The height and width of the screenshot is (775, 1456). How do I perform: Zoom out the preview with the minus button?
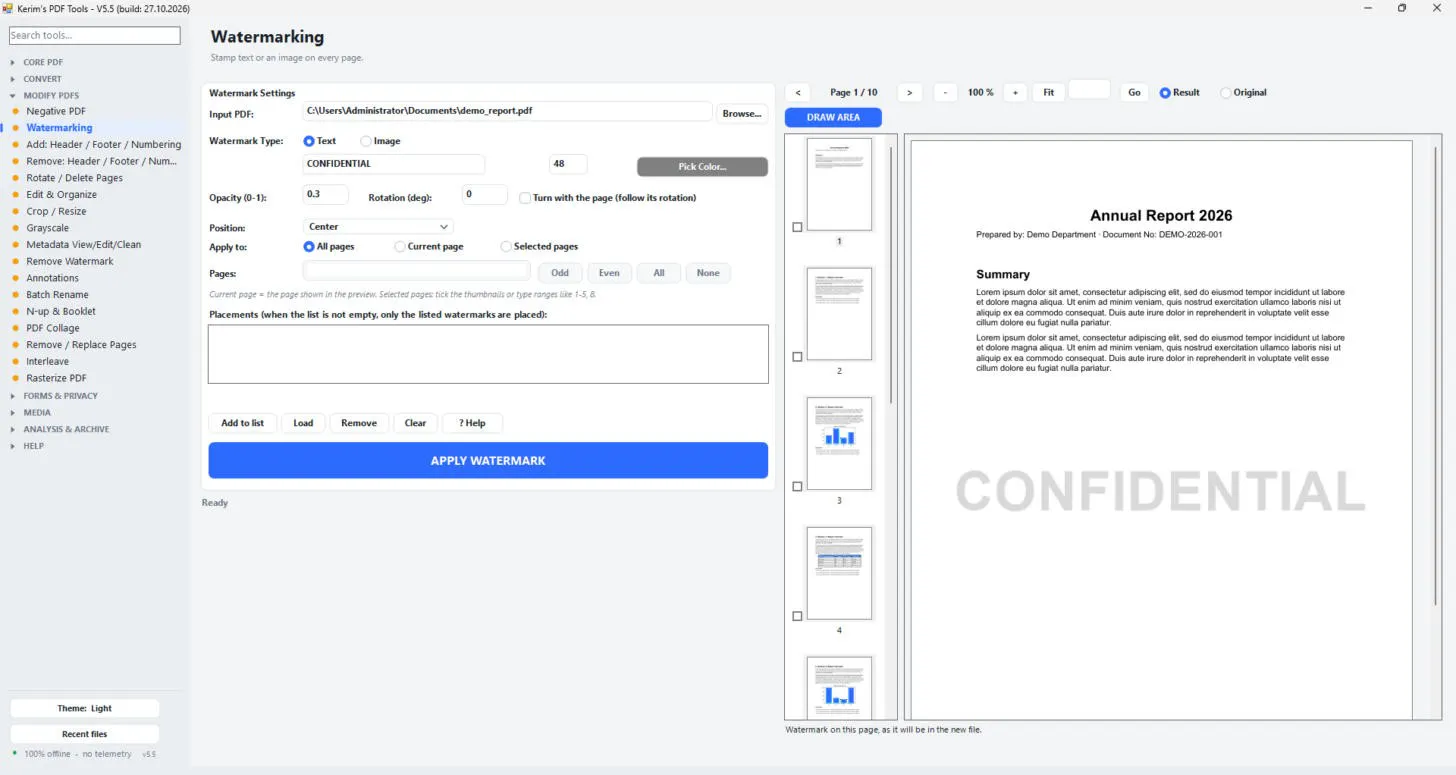point(945,93)
